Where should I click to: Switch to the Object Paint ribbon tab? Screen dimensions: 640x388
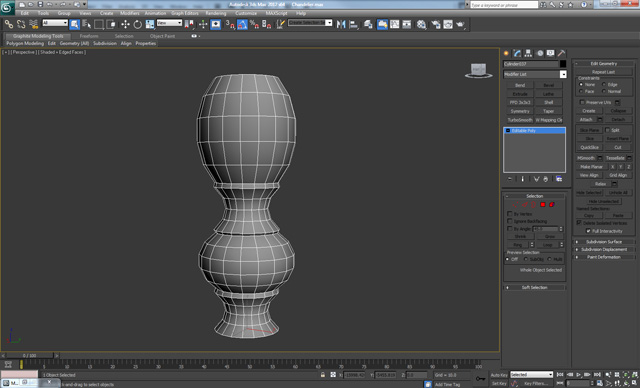point(162,36)
